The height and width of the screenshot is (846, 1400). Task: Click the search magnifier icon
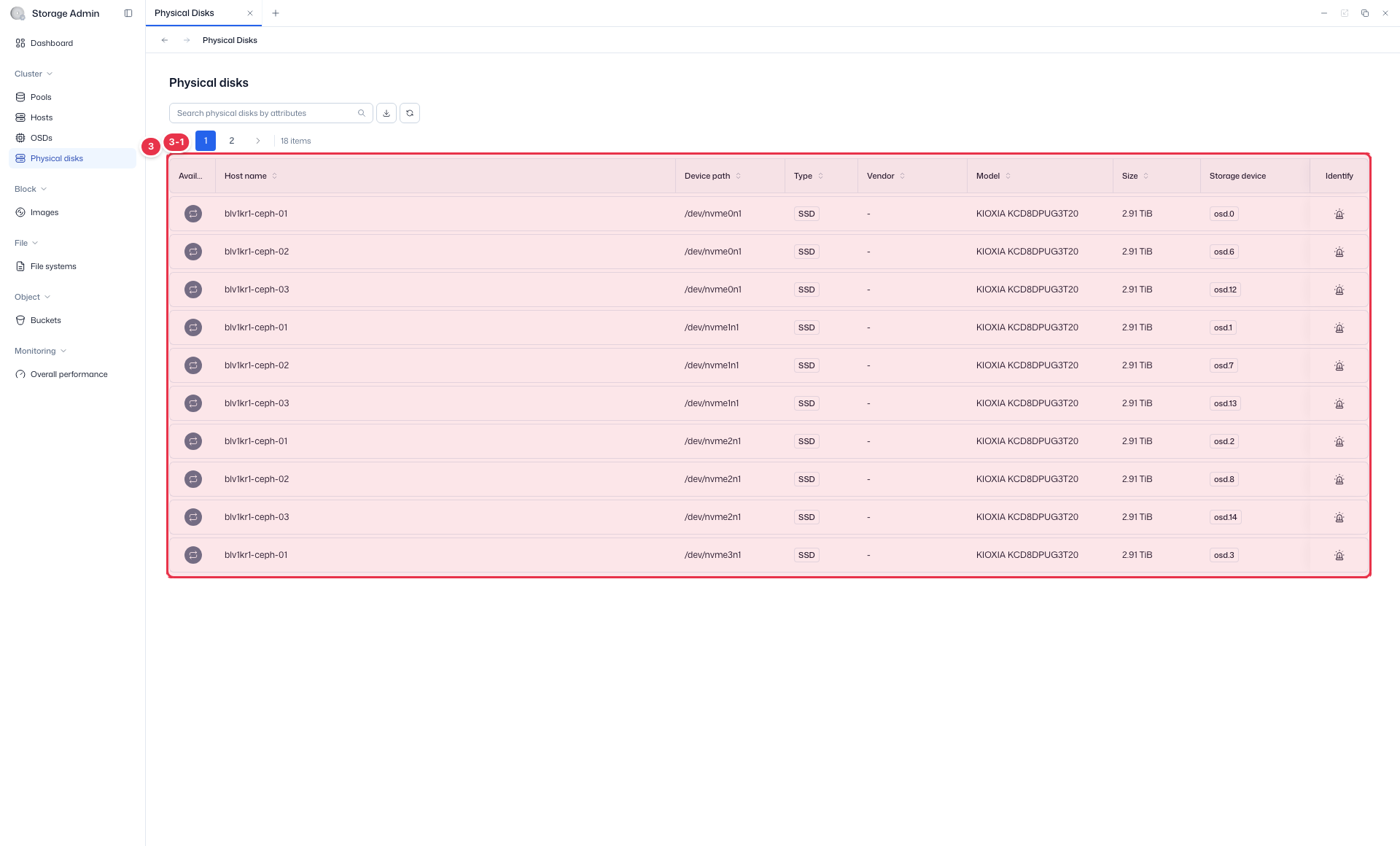click(362, 113)
